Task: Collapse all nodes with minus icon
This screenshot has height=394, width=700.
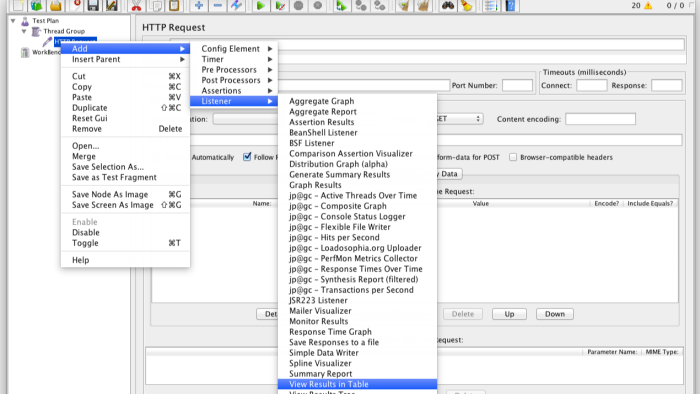Action: pyautogui.click(x=217, y=5)
